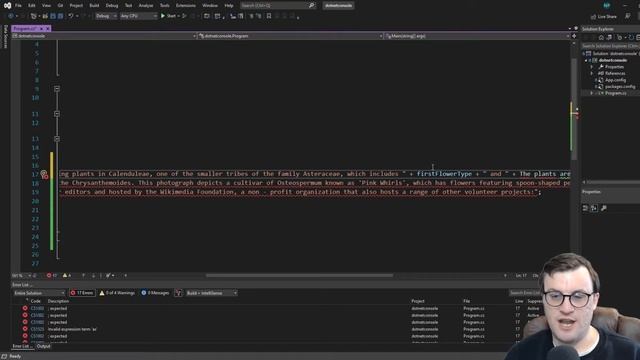This screenshot has height=360, width=640.
Task: Open the Build + IntelliSense dropdown
Action: (x=211, y=293)
